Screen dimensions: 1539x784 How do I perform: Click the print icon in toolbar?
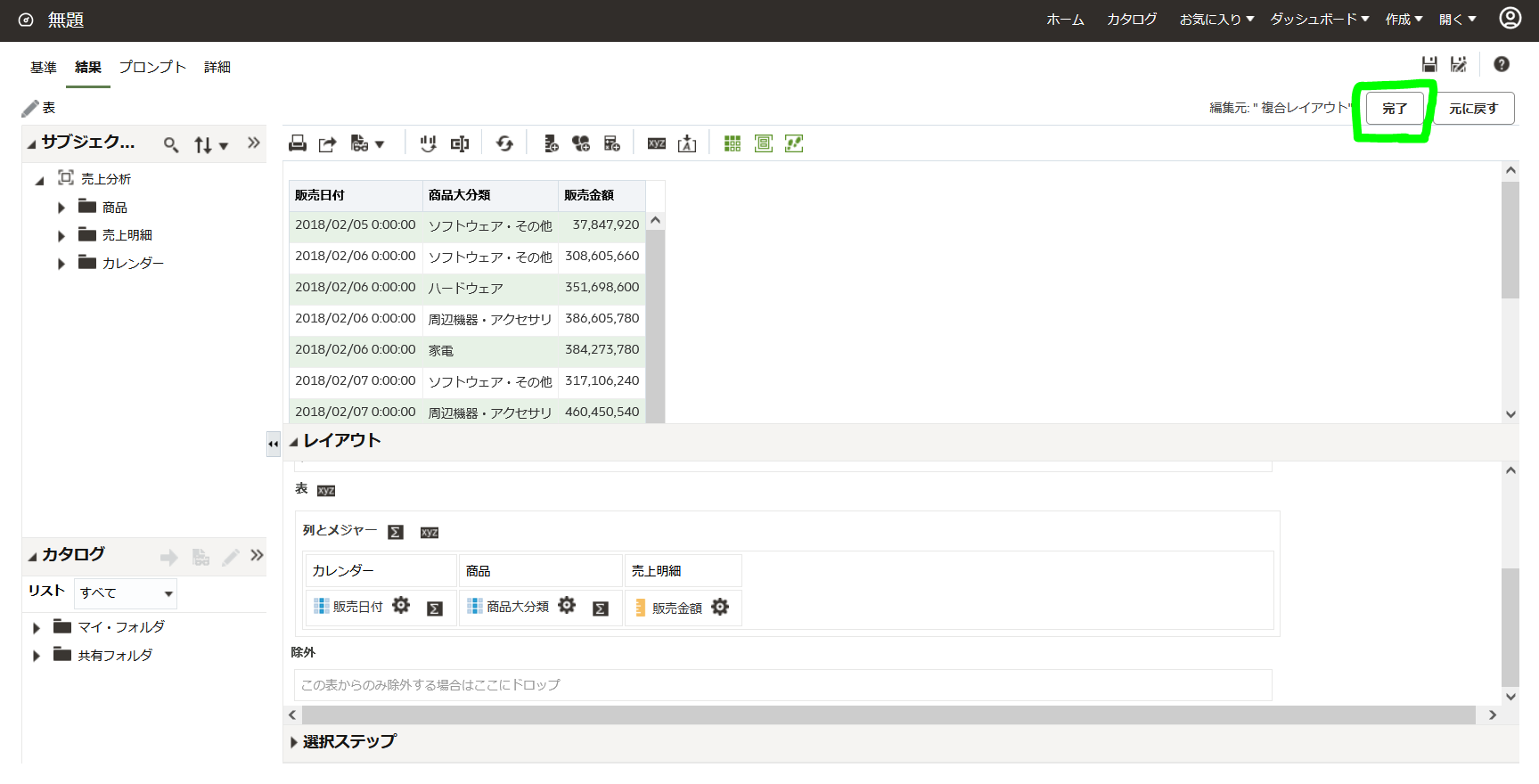coord(298,143)
